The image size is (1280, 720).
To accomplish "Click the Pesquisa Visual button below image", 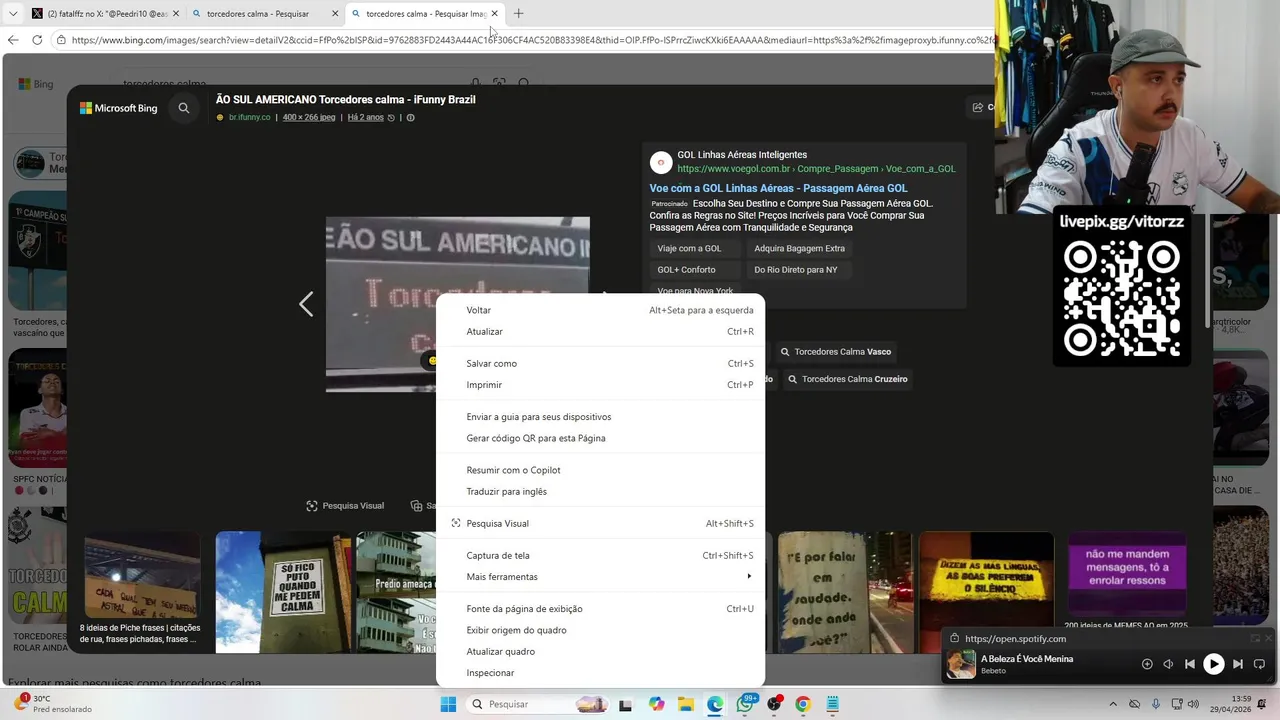I will click(345, 506).
